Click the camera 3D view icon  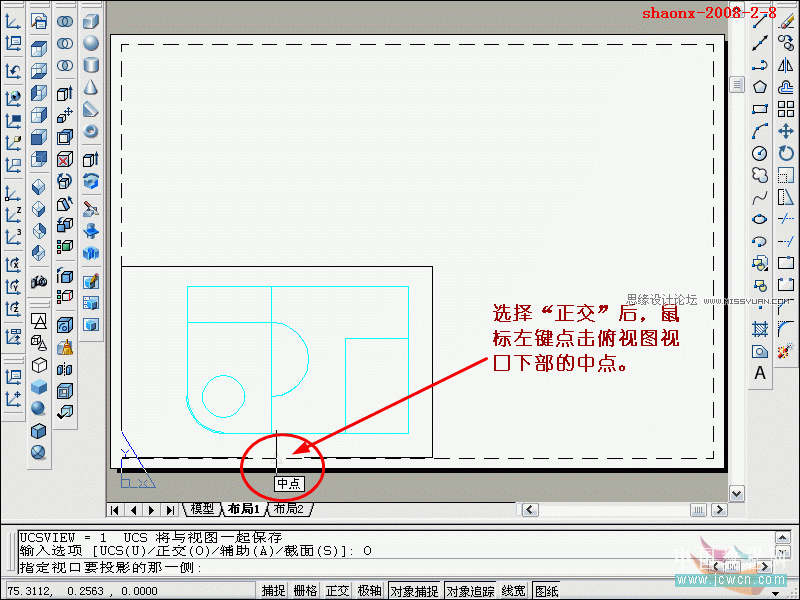pos(40,282)
